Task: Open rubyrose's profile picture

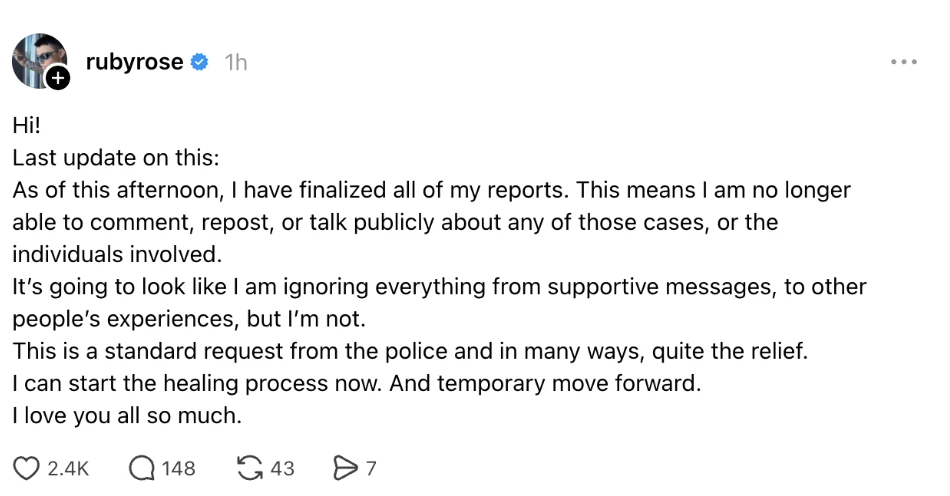Action: pos(38,60)
